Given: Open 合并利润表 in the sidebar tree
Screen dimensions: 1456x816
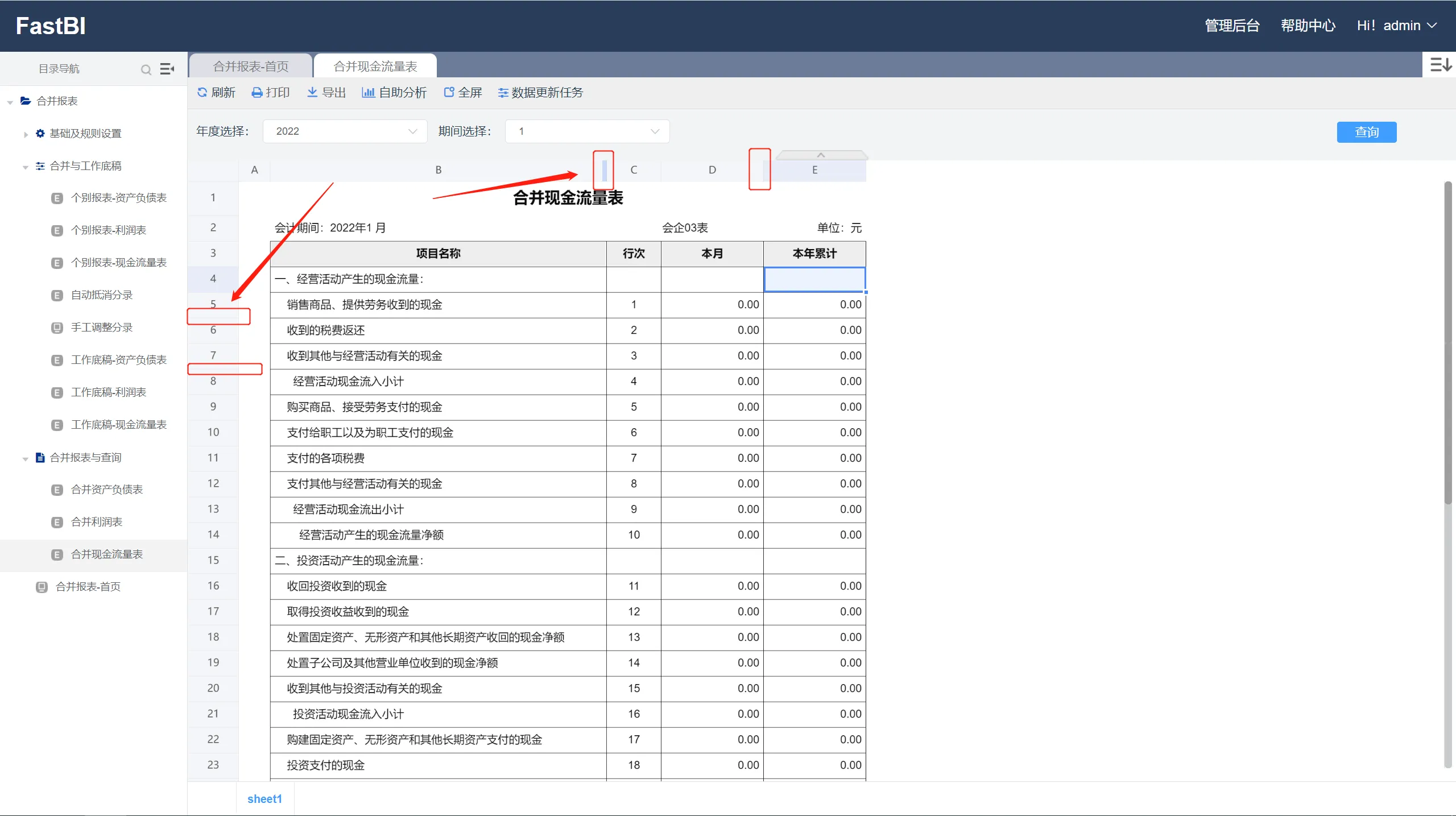Looking at the screenshot, I should coord(97,522).
